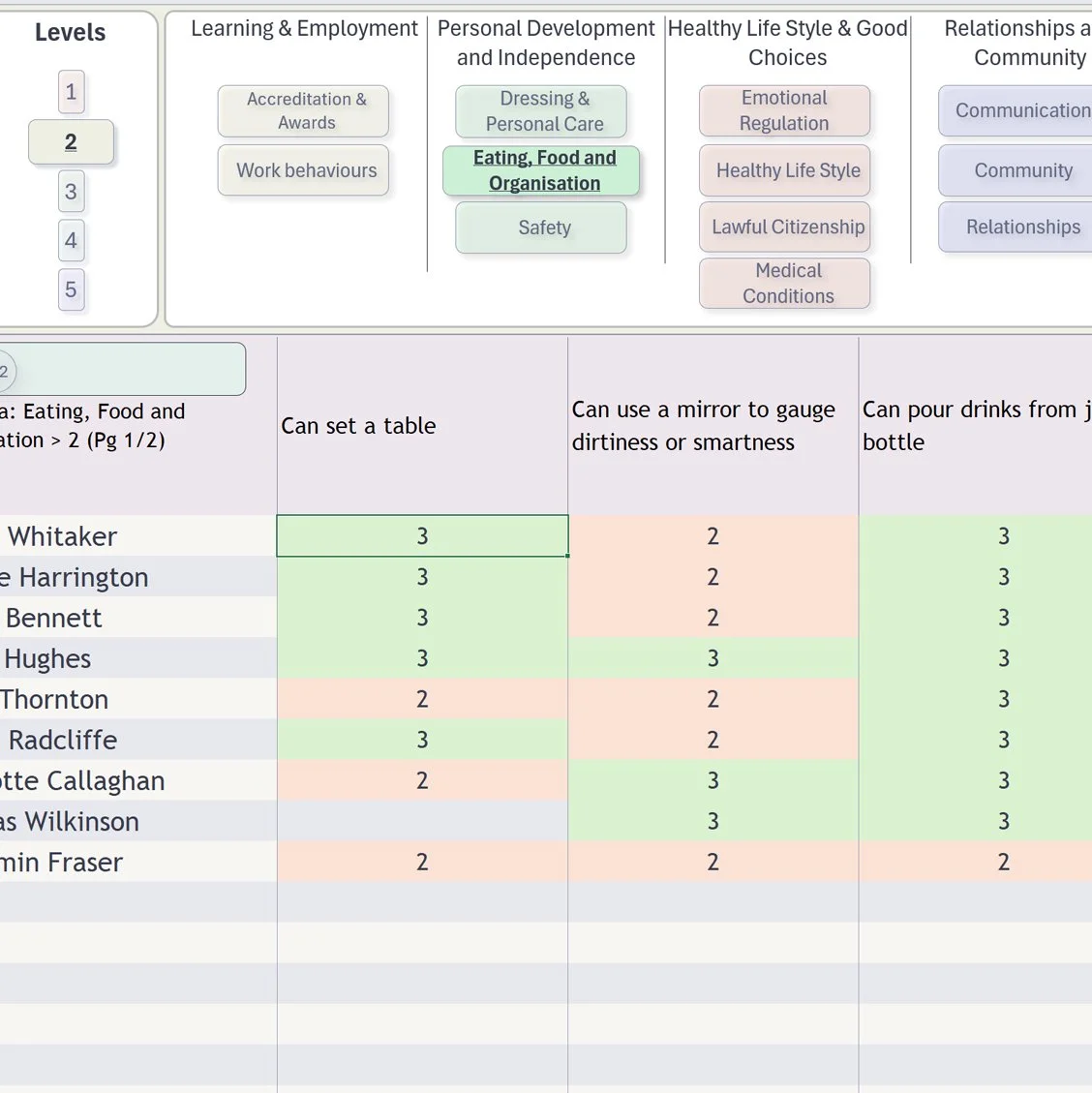Click the 'Can pour drinks' header

(976, 426)
